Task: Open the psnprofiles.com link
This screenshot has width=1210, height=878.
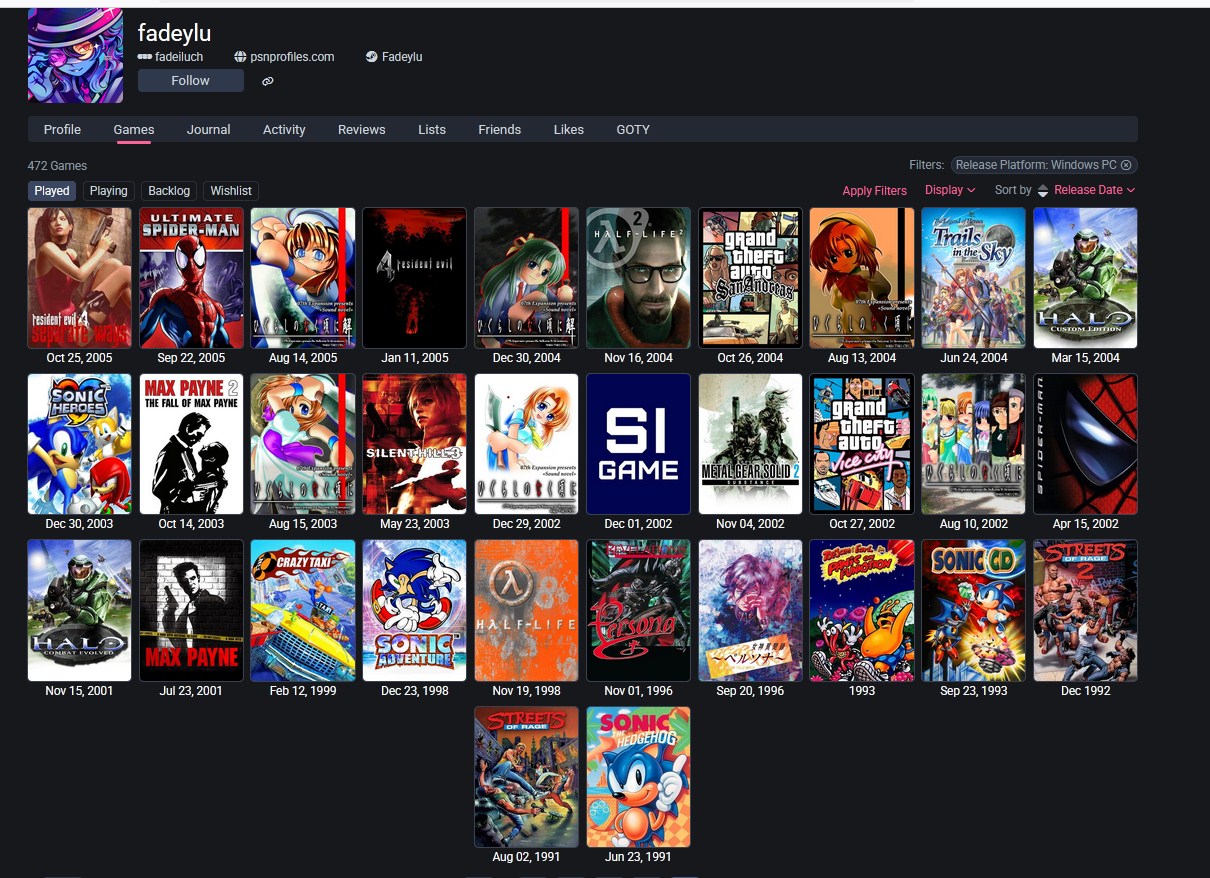Action: pos(292,57)
